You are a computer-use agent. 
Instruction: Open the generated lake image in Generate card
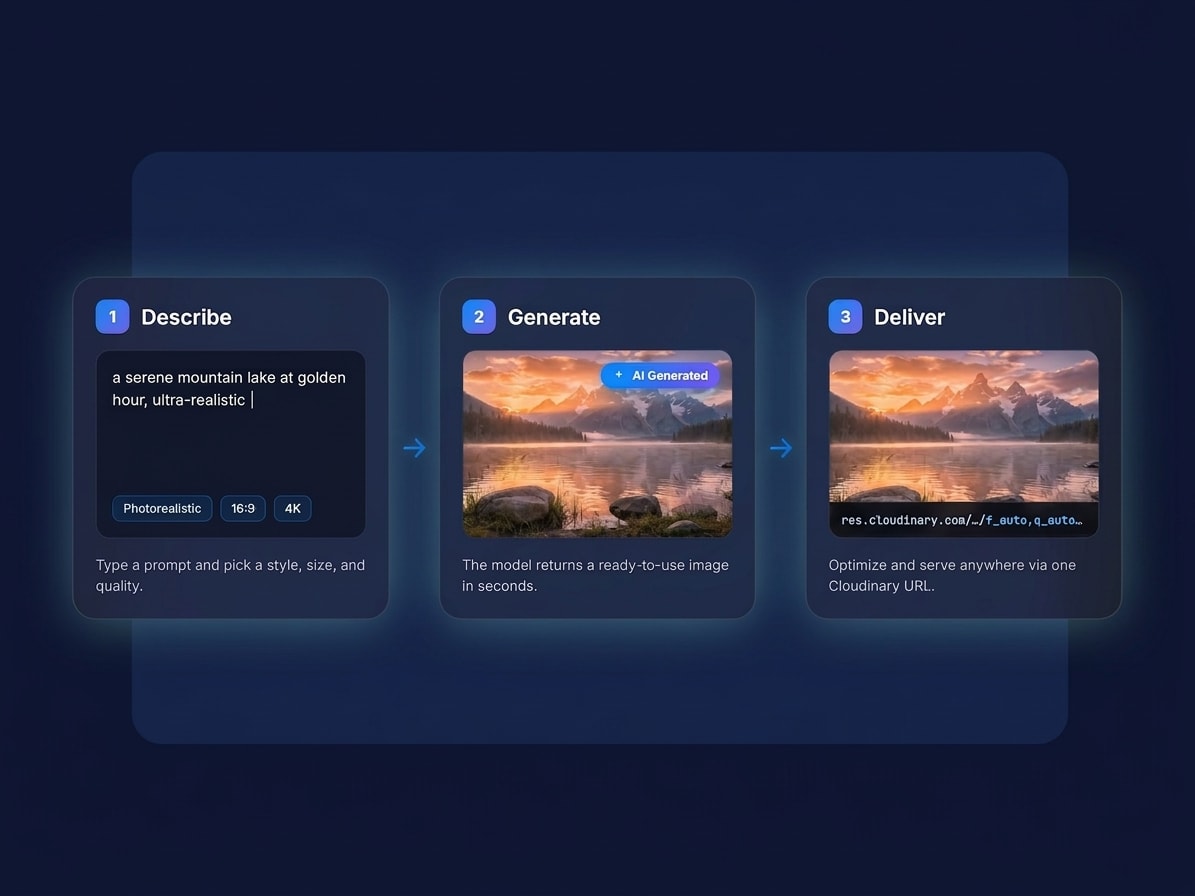(x=598, y=444)
